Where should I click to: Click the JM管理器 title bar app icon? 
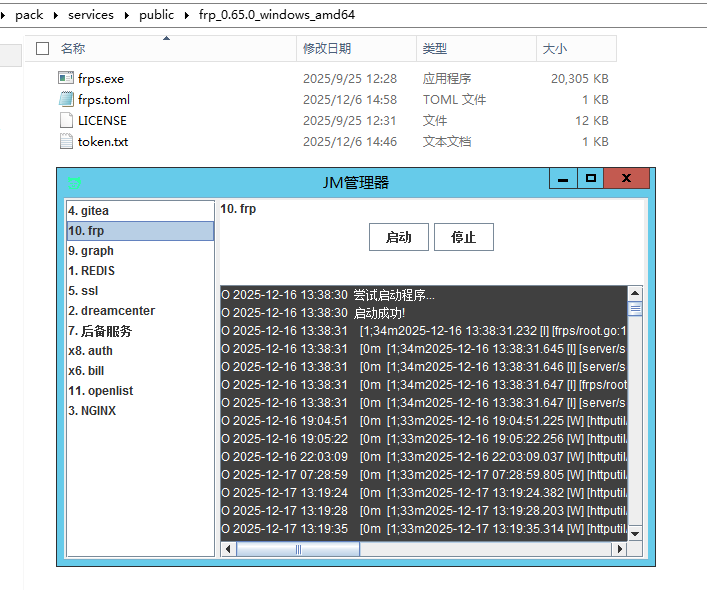click(x=74, y=182)
